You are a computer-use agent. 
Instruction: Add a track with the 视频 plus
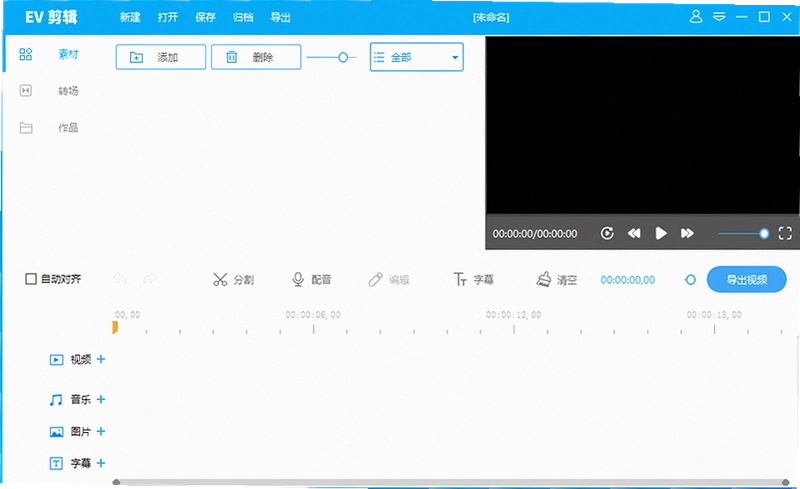[101, 359]
